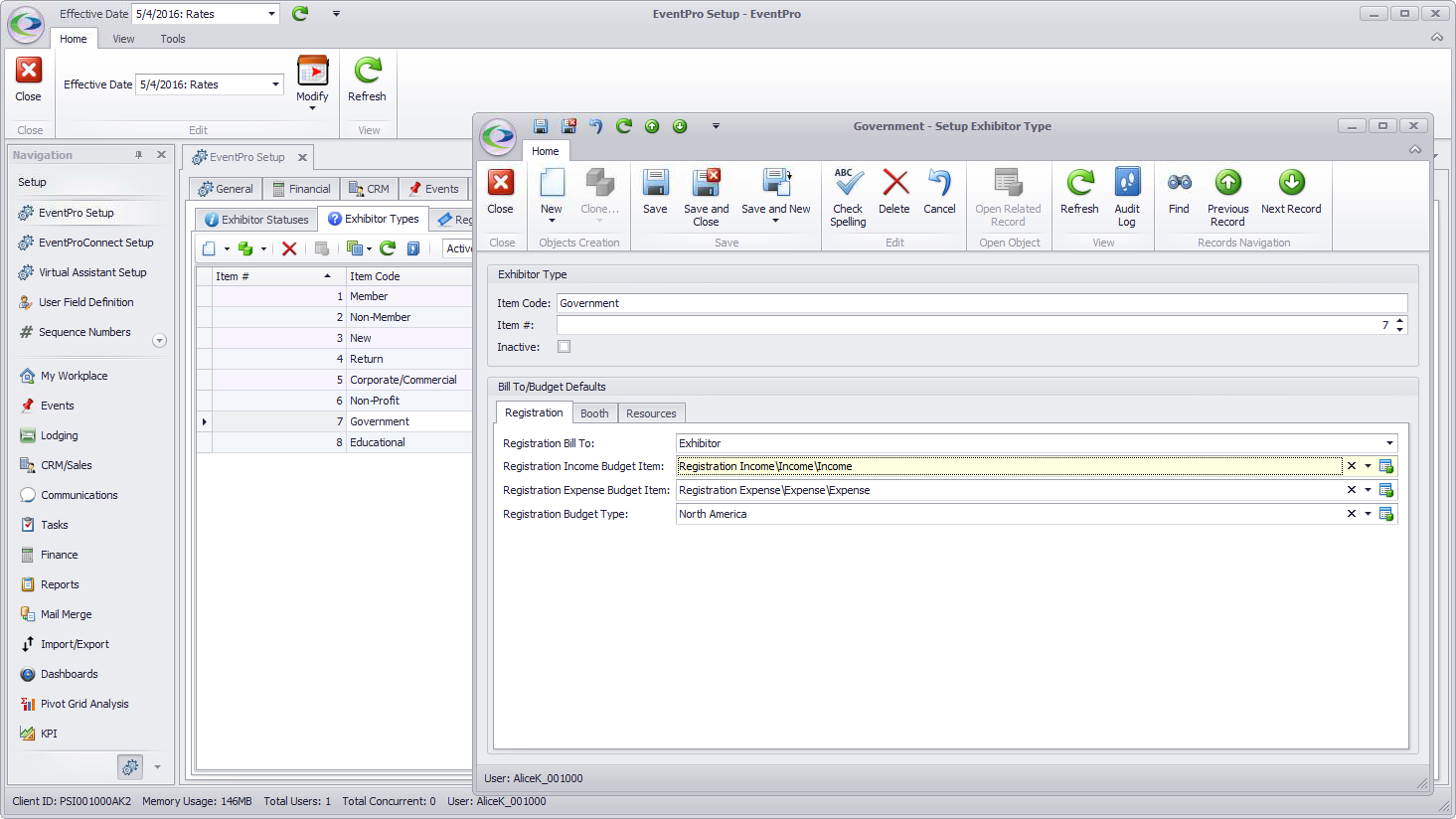Click Save icon in Exhibitor Type ribbon
Image resolution: width=1456 pixels, height=819 pixels.
coord(655,183)
